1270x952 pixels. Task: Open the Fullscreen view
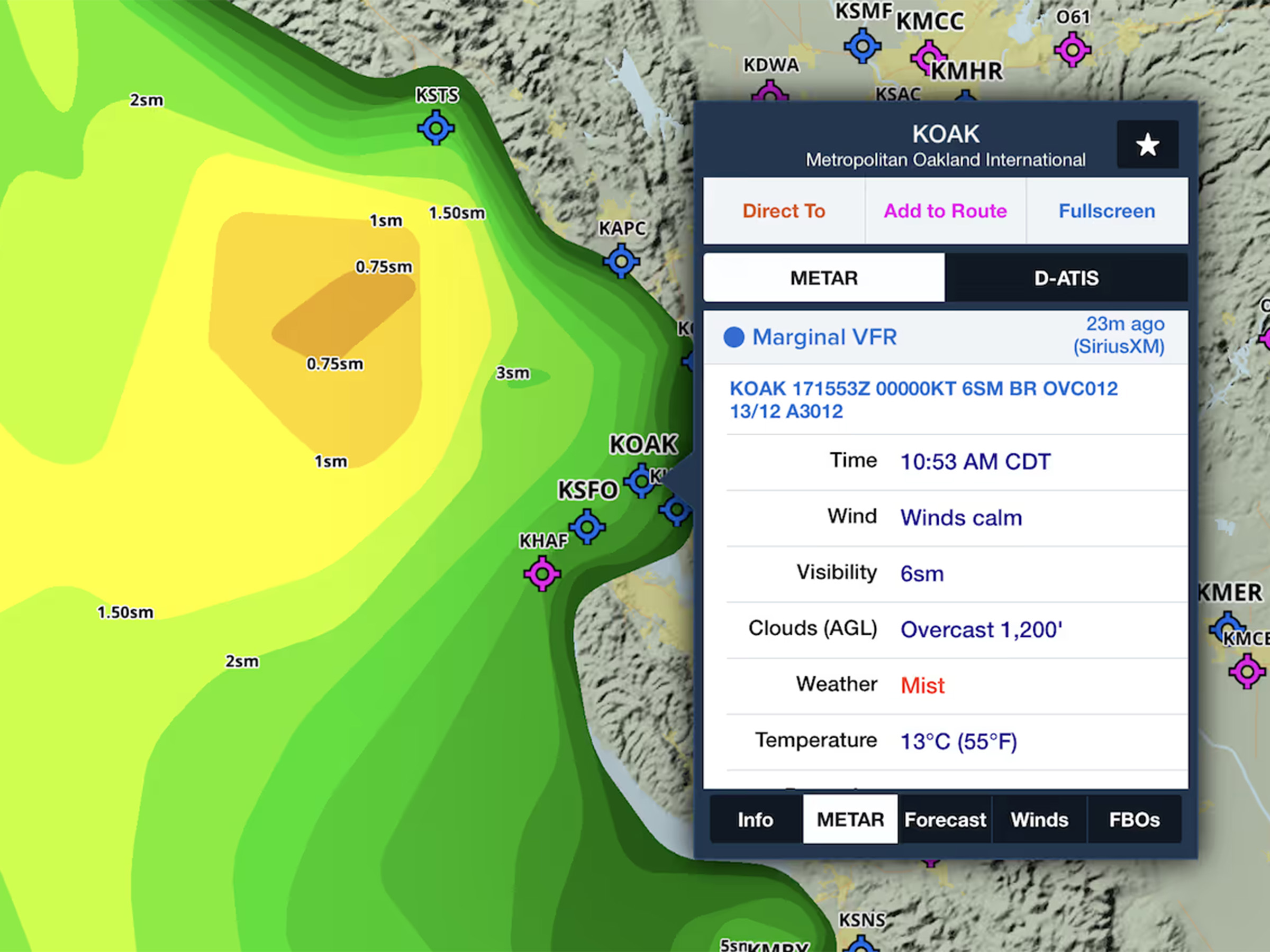pos(1106,211)
